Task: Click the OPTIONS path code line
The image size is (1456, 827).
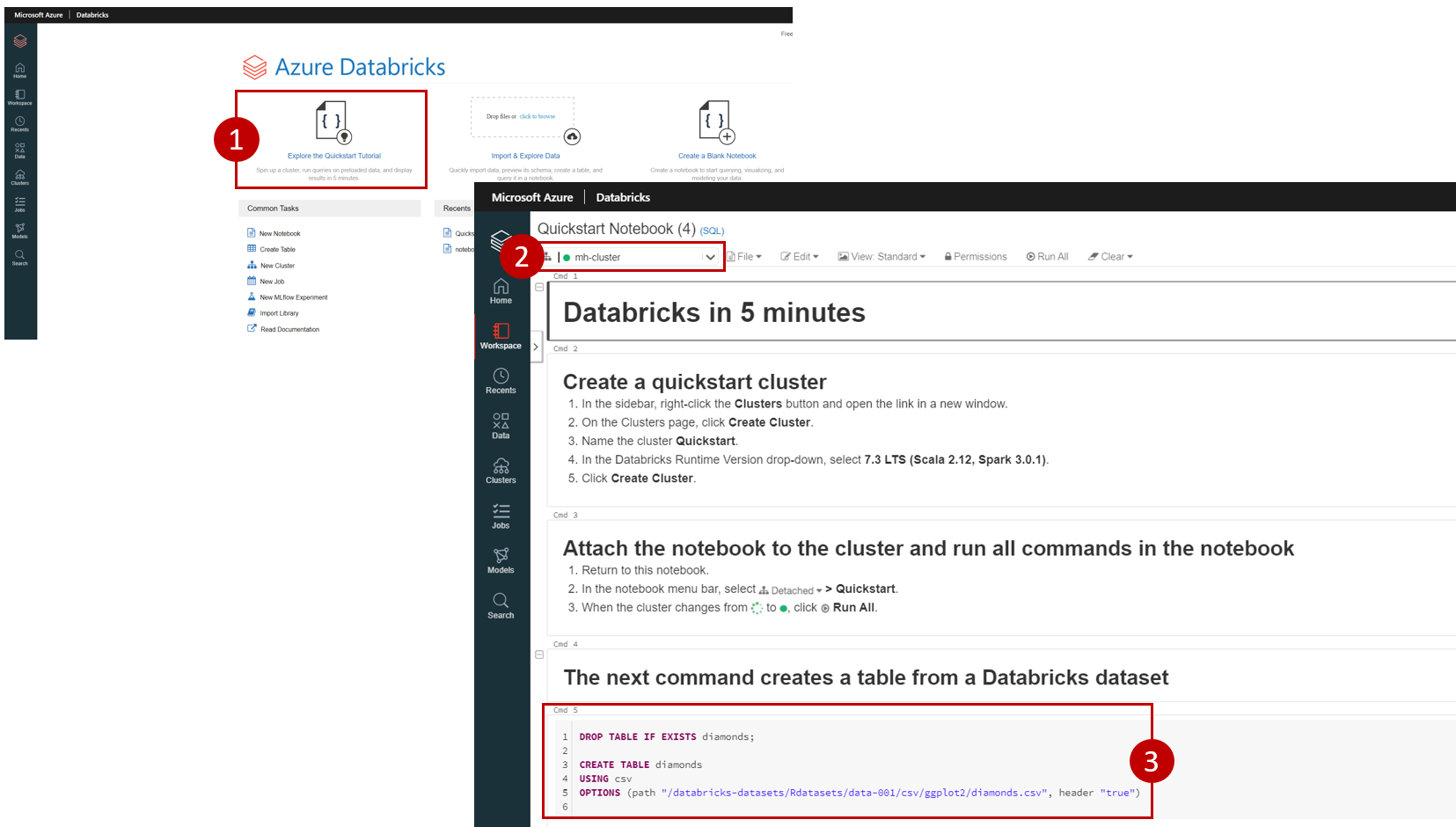Action: [860, 794]
